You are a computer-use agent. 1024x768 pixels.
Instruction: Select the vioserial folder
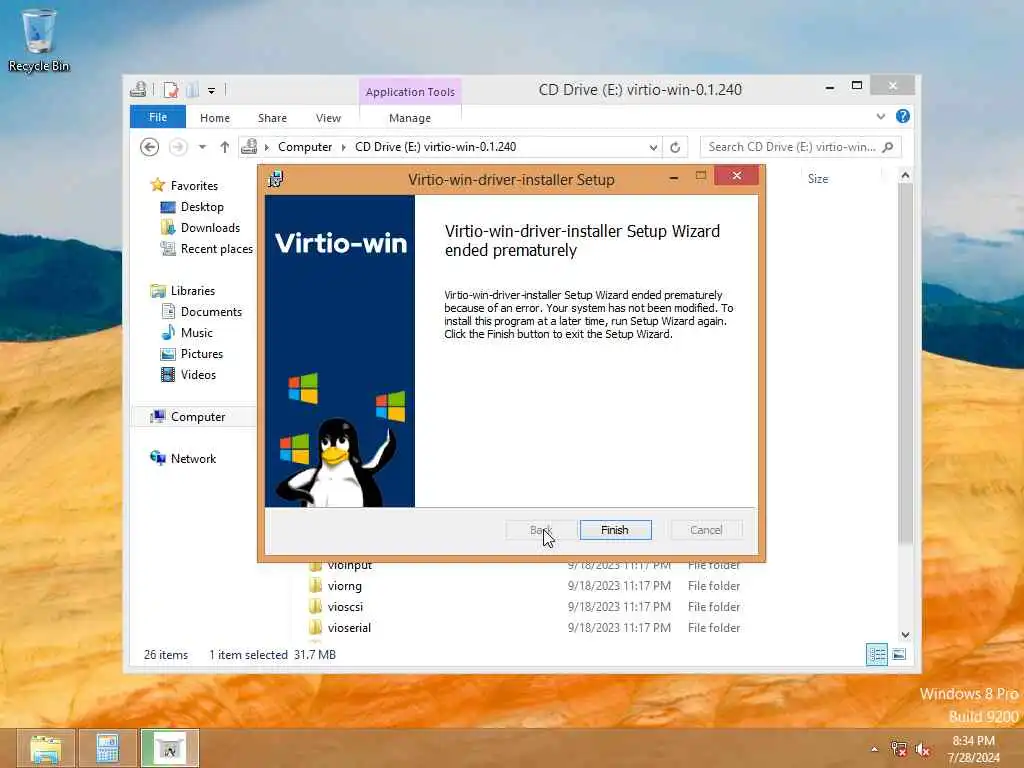click(x=349, y=628)
